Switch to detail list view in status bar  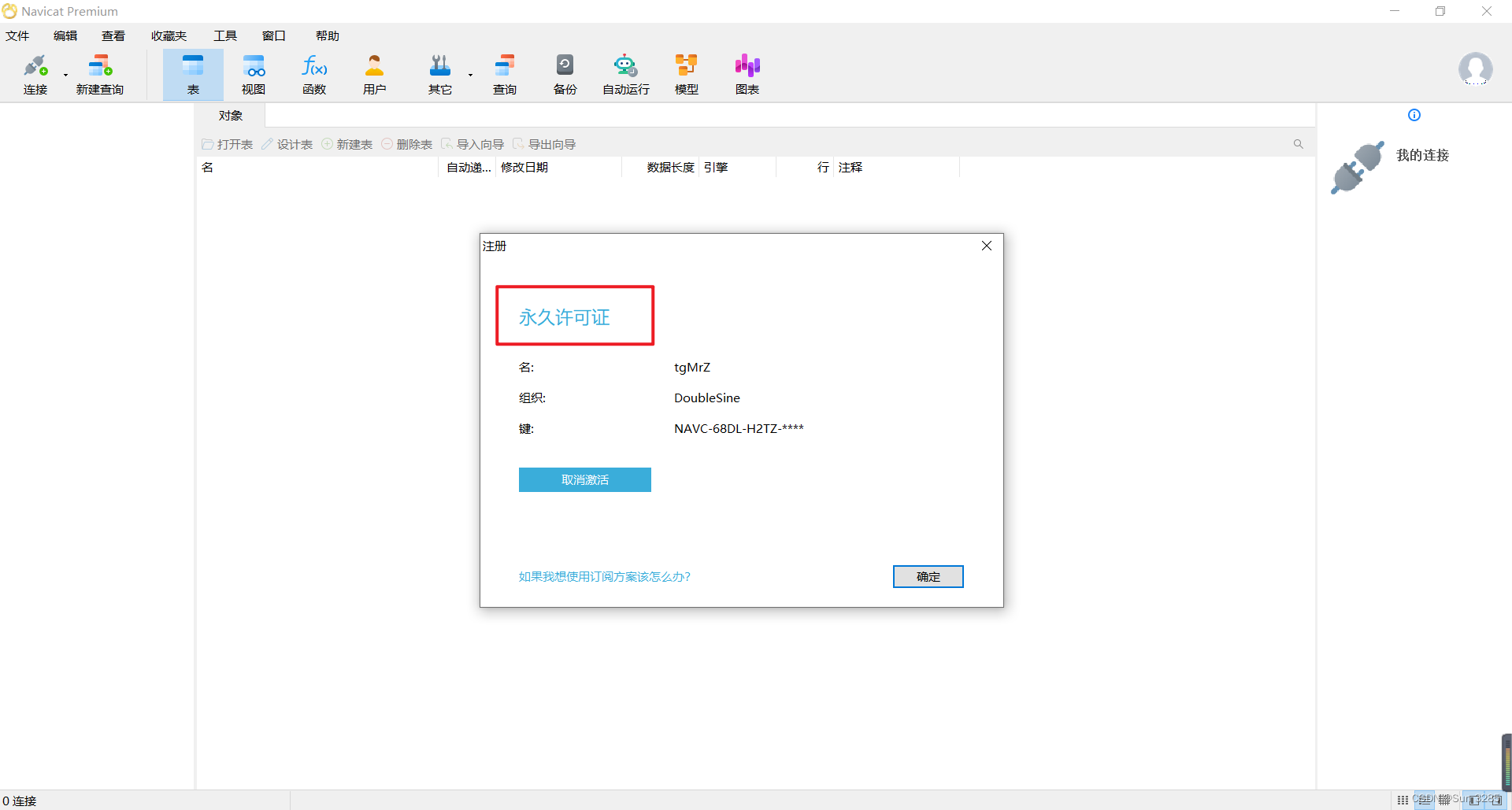(x=1424, y=800)
